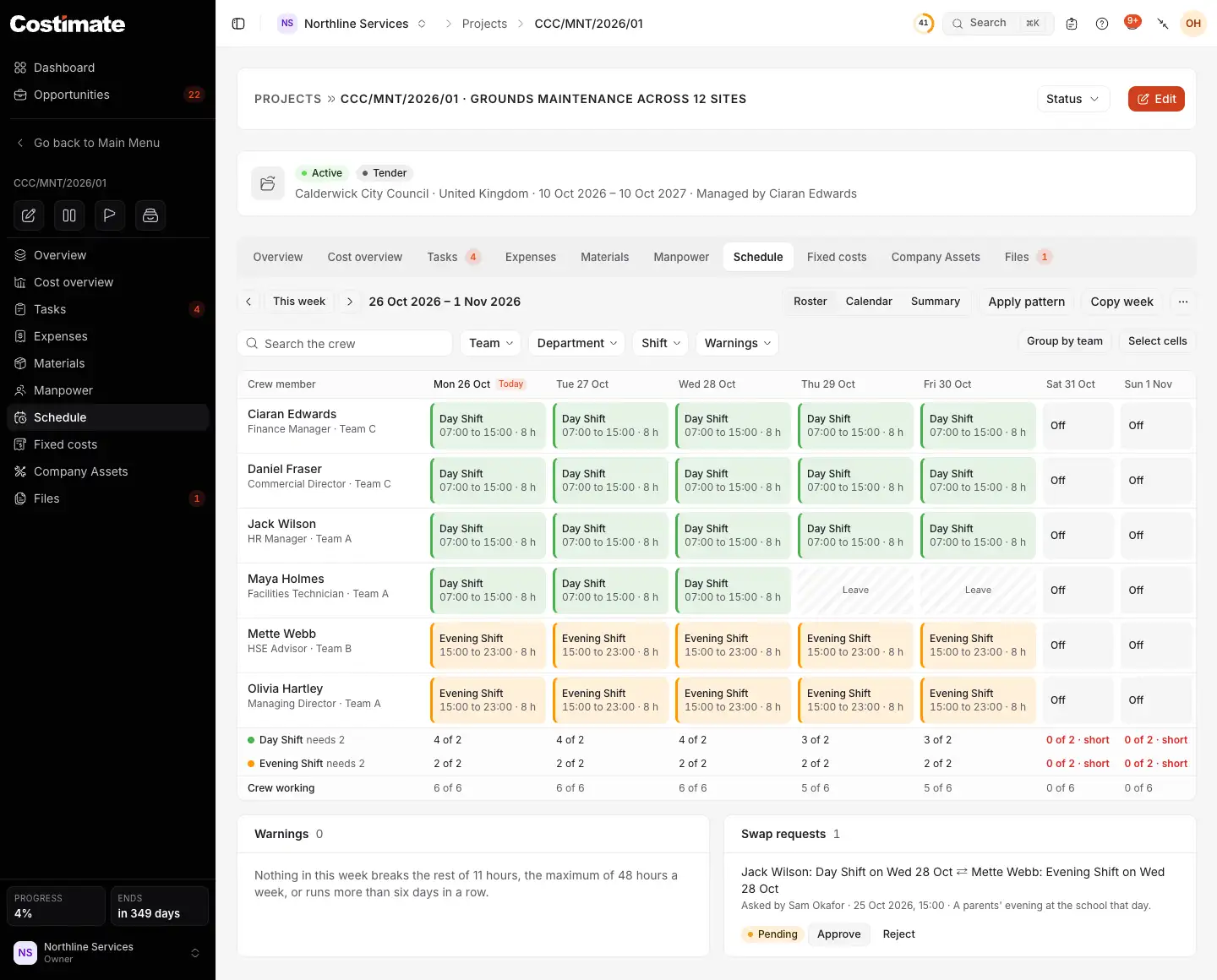Image resolution: width=1217 pixels, height=980 pixels.
Task: Expand the Northline Services Owner account menu
Action: click(x=107, y=953)
